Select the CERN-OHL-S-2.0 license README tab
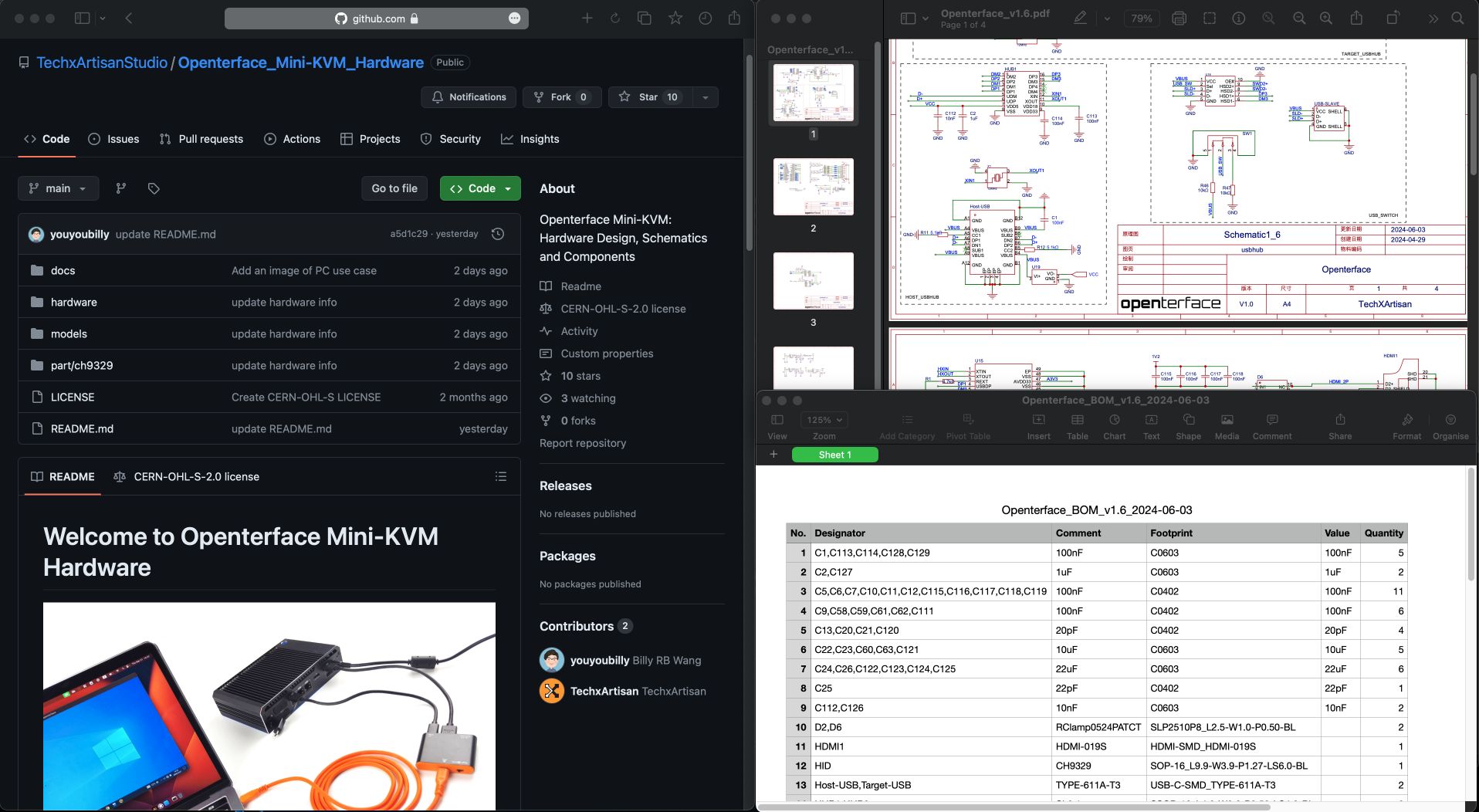The height and width of the screenshot is (812, 1479). pos(186,477)
